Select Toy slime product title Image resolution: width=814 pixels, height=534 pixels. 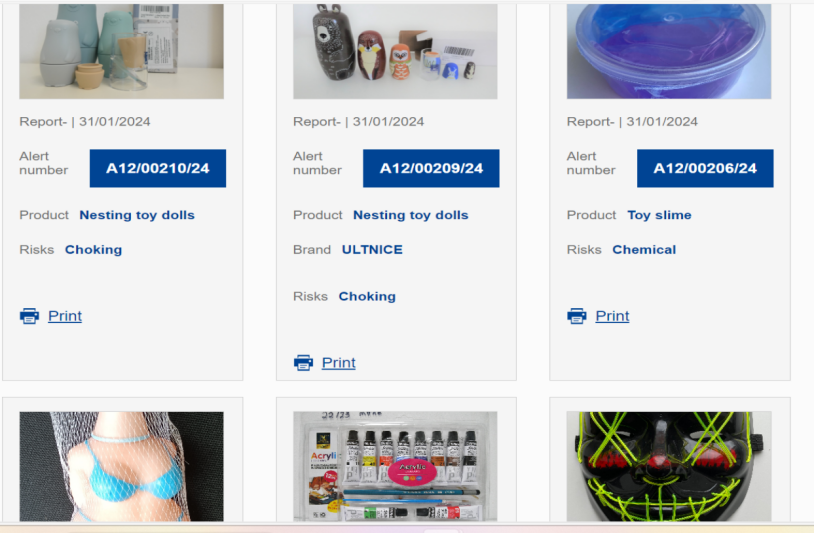[x=659, y=215]
